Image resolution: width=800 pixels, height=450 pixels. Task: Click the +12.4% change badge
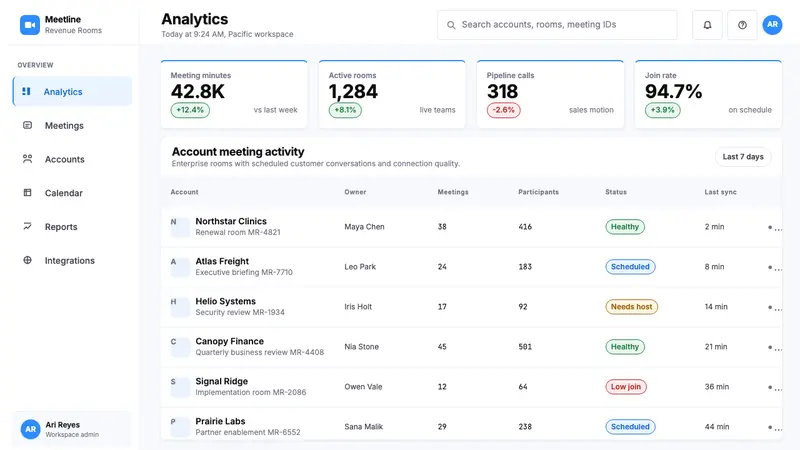click(x=190, y=110)
